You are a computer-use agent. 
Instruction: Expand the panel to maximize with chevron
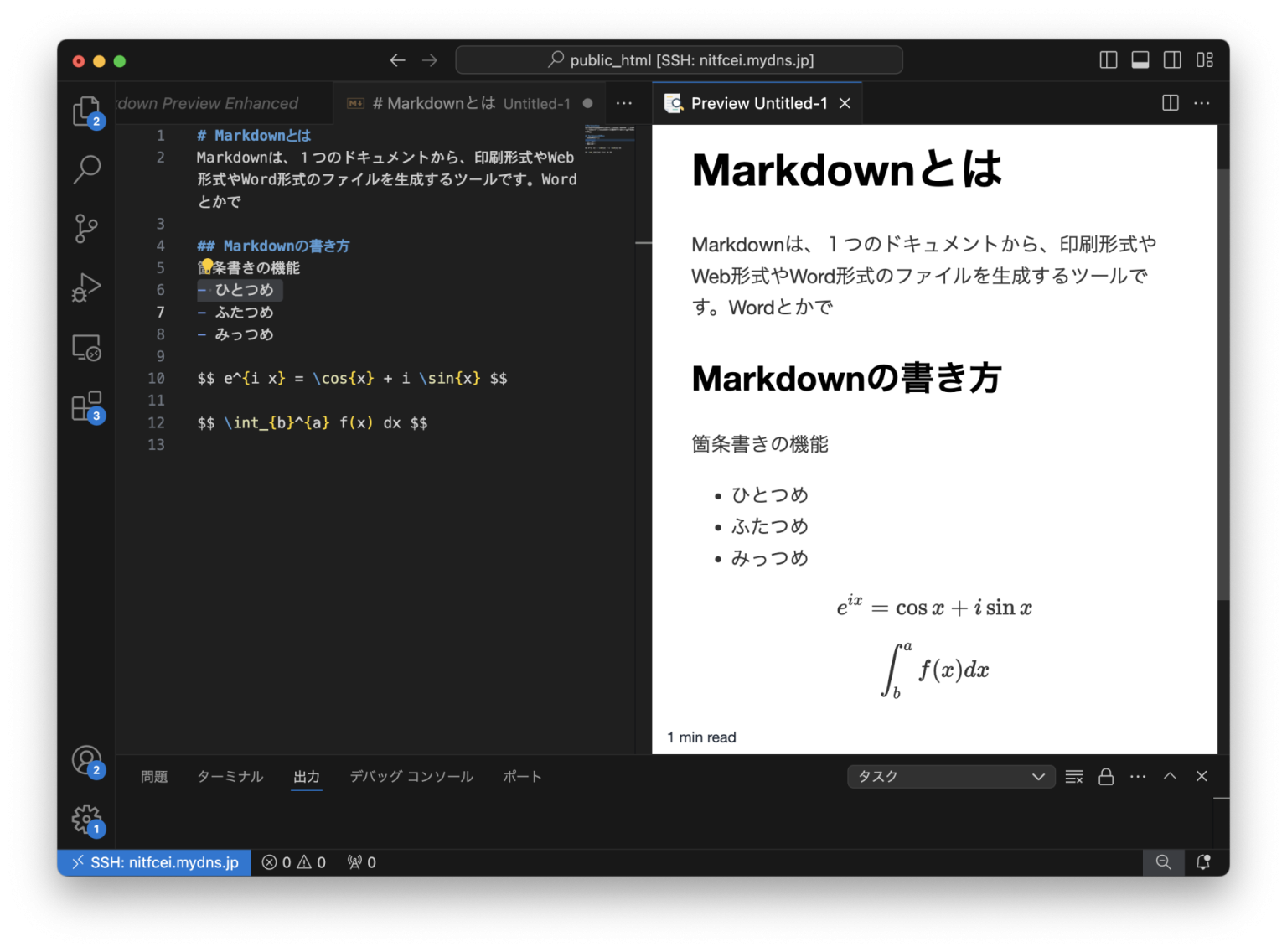click(x=1170, y=776)
